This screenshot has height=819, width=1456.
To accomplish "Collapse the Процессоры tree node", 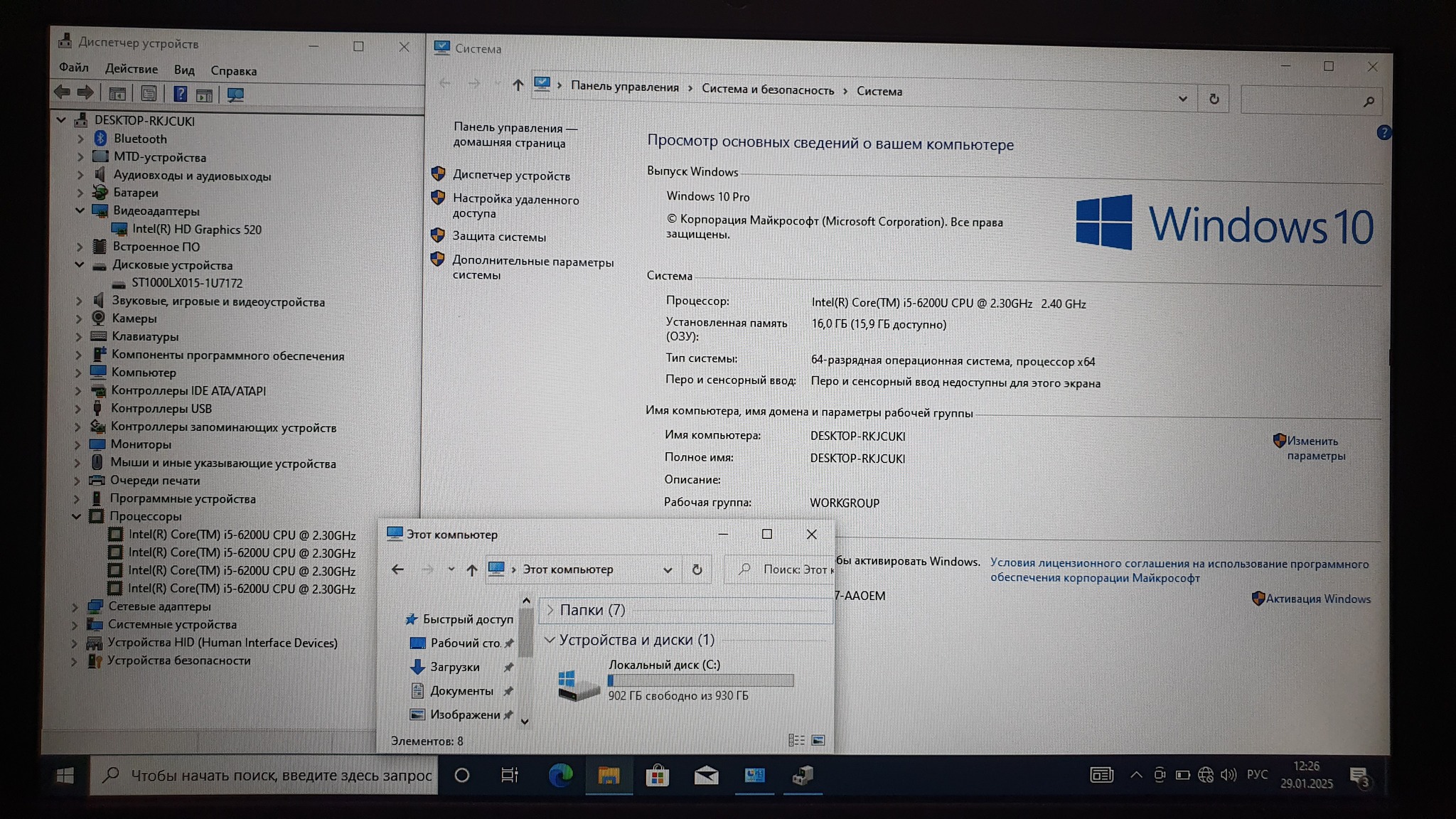I will (x=76, y=516).
